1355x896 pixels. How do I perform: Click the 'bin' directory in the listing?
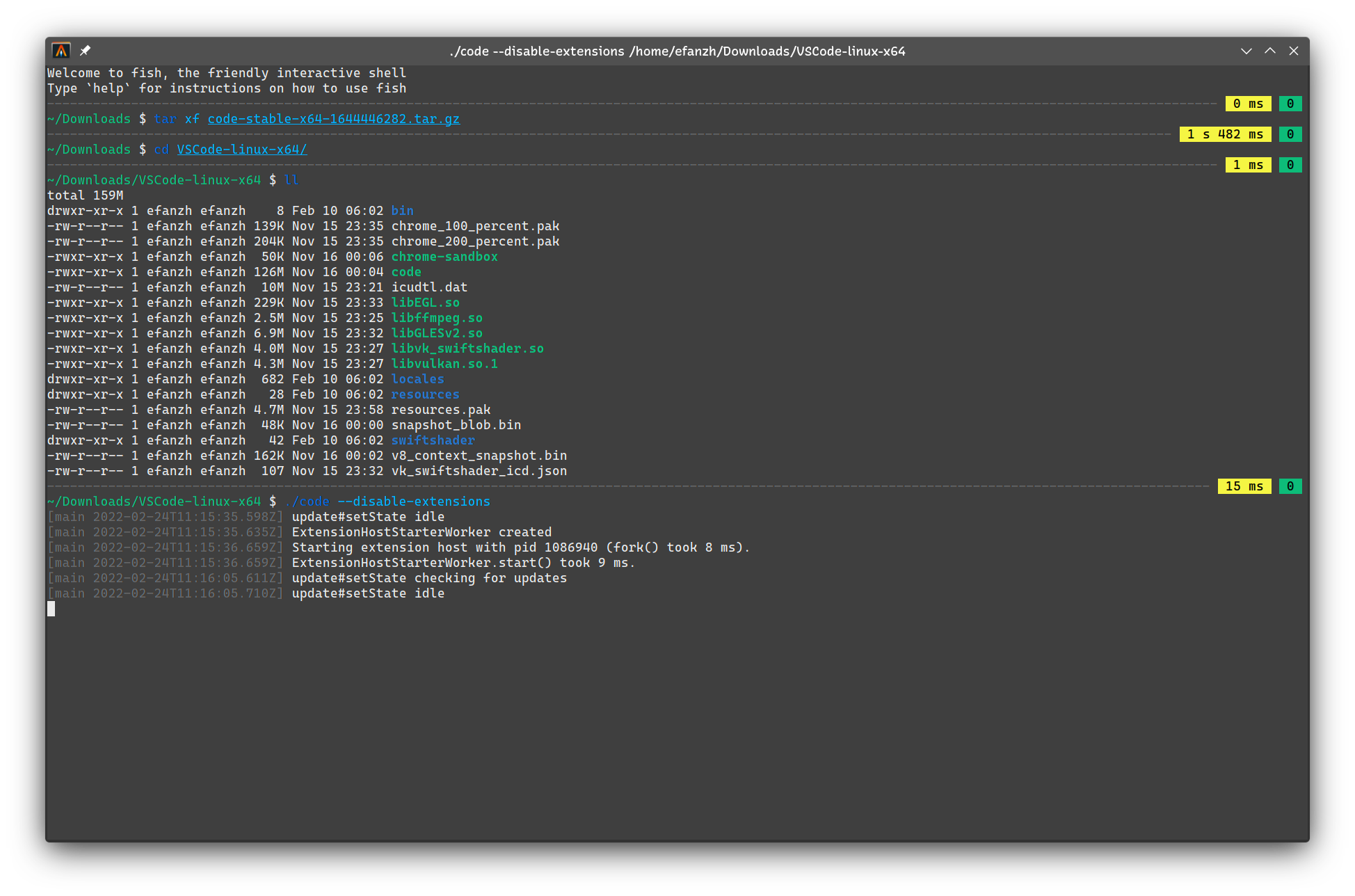(x=402, y=210)
